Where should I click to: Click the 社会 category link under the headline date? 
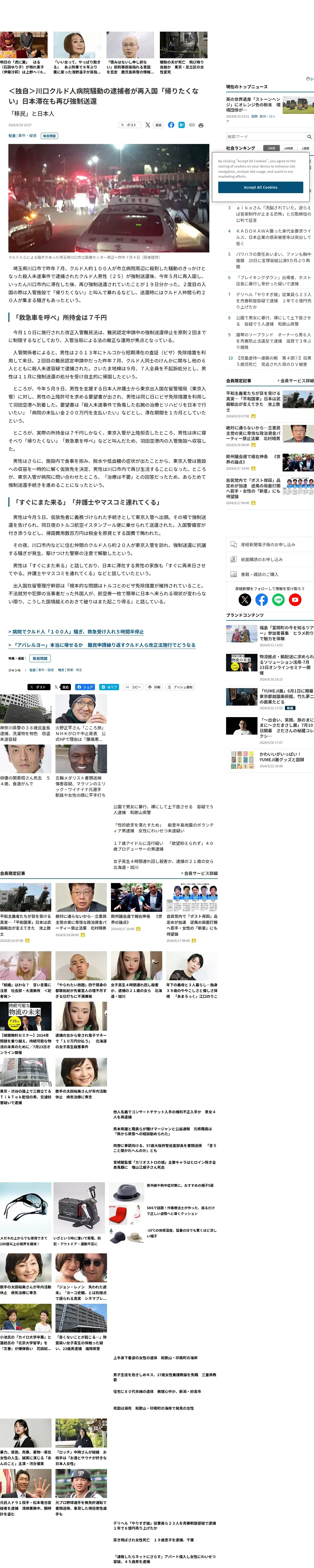pyautogui.click(x=12, y=136)
